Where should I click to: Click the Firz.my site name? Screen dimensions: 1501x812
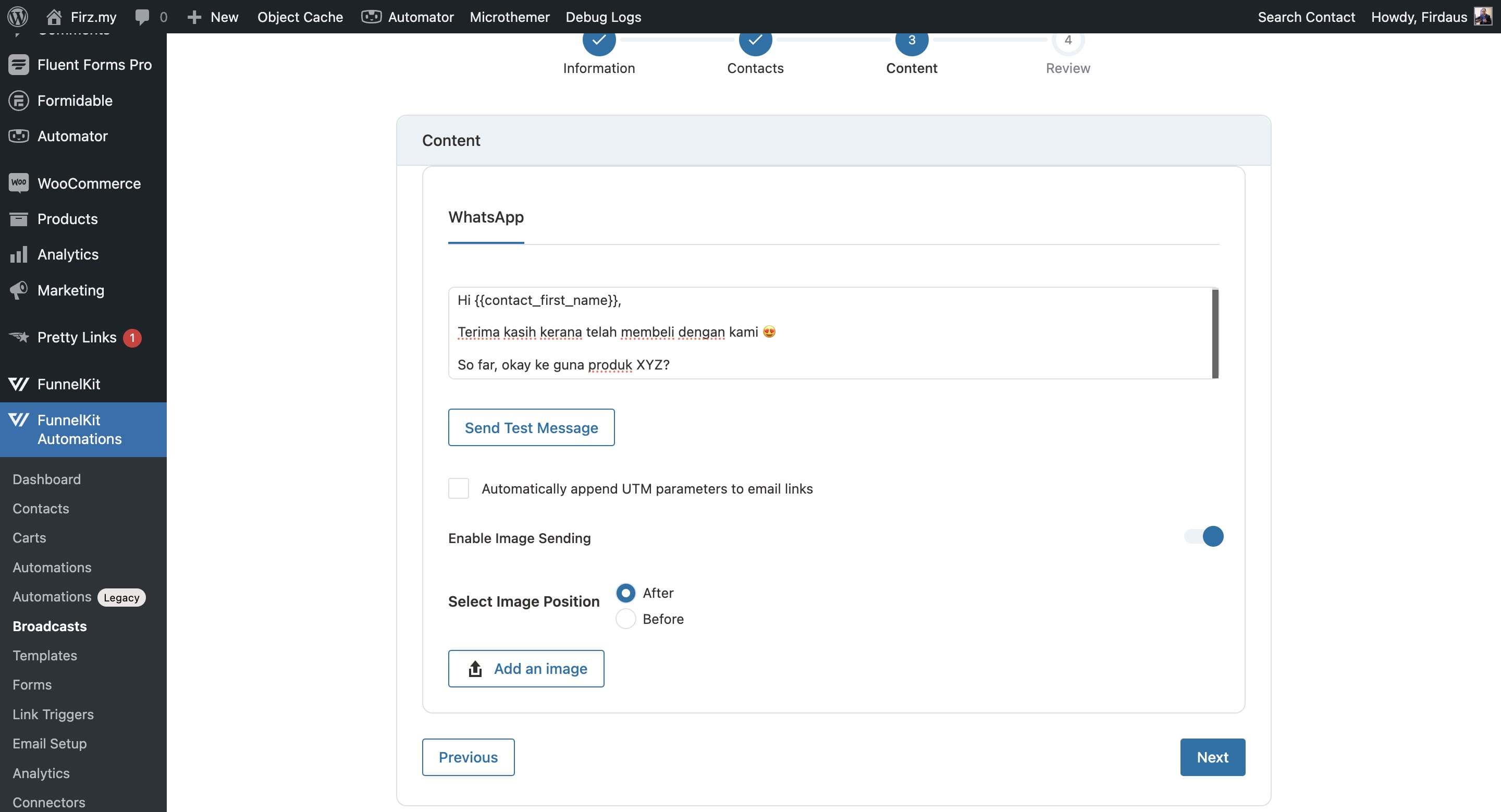93,17
